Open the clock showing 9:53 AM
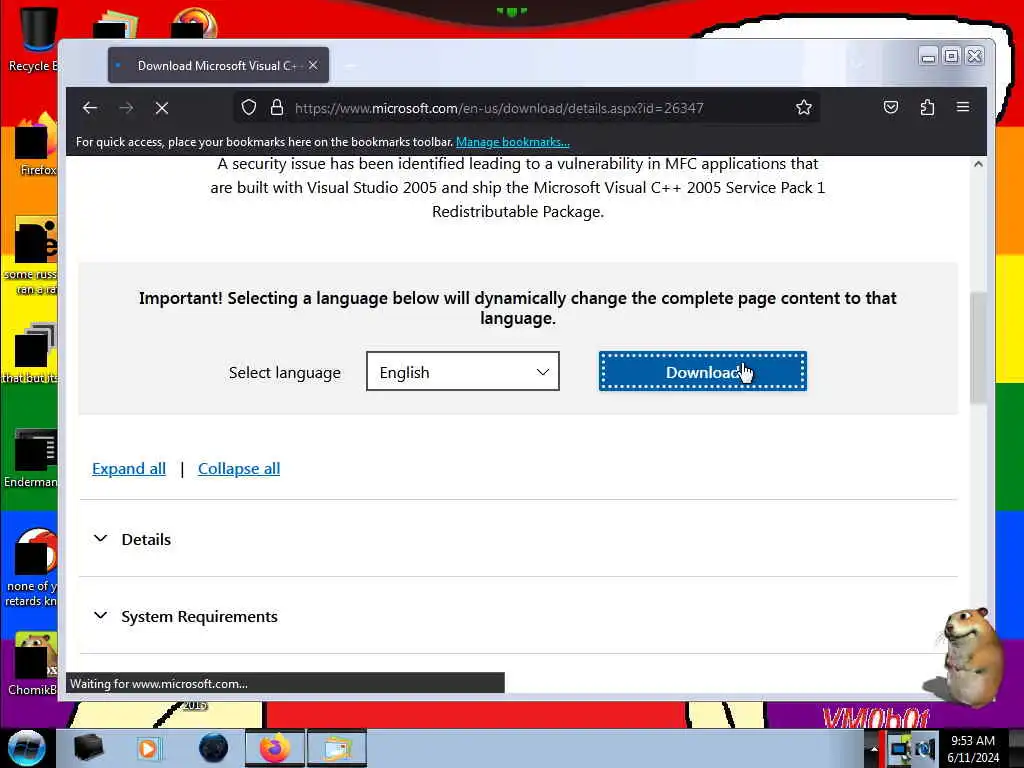 [973, 749]
